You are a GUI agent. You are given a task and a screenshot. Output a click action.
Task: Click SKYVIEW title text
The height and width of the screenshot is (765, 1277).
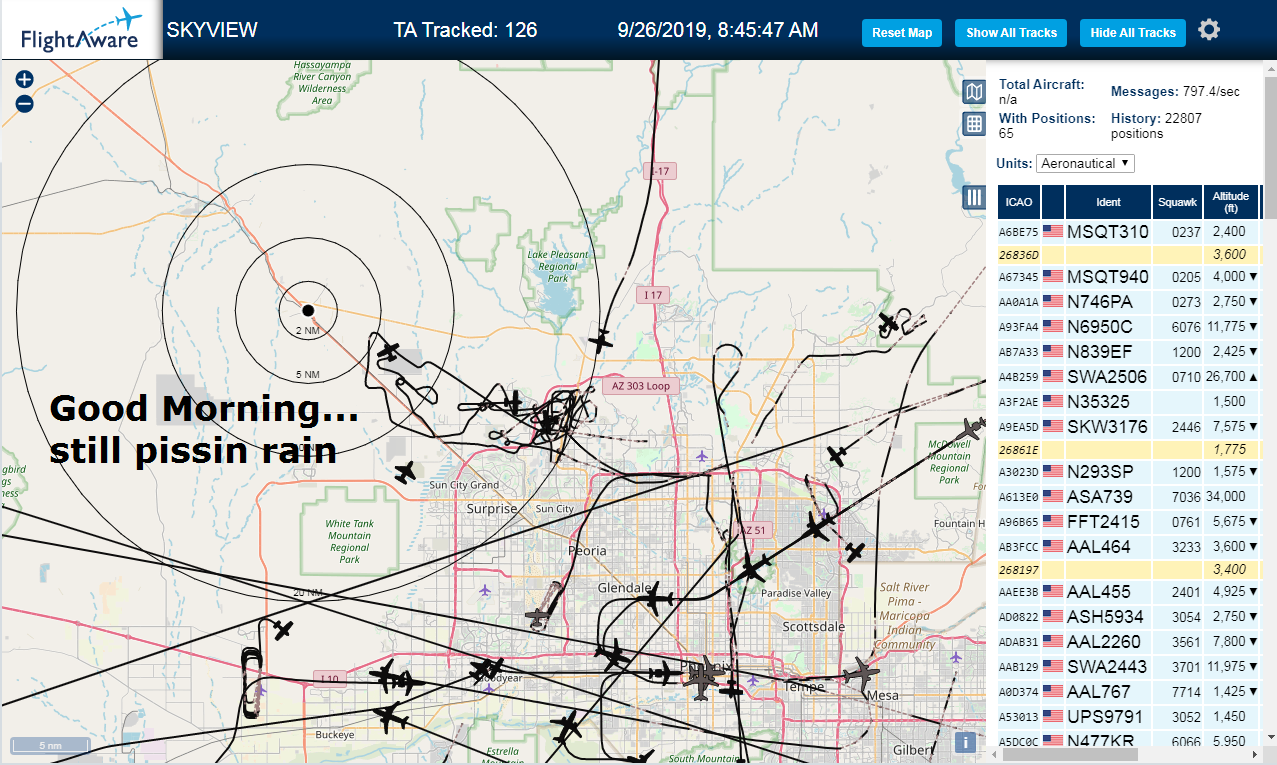(x=212, y=30)
